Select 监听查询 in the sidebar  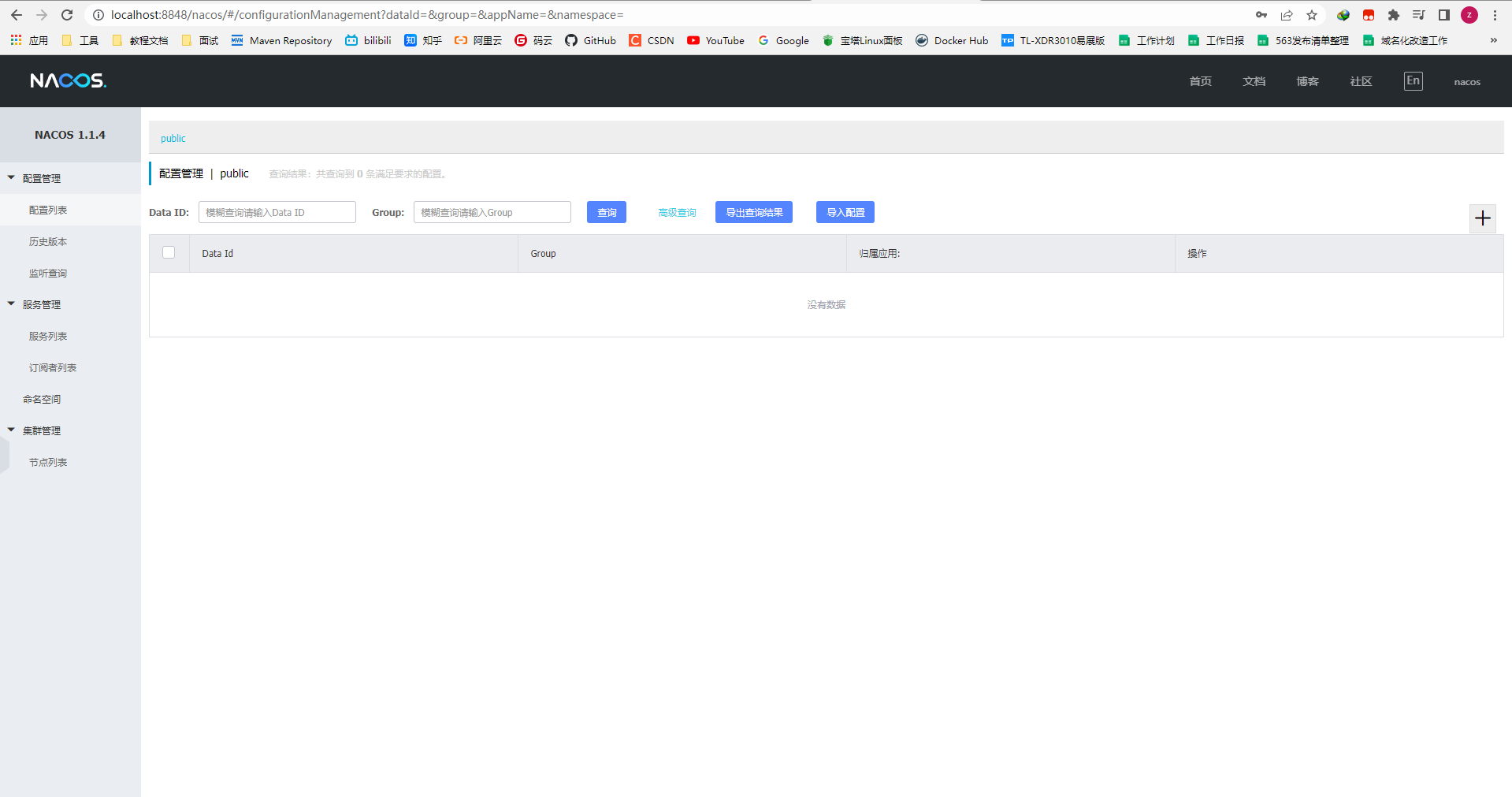[48, 273]
